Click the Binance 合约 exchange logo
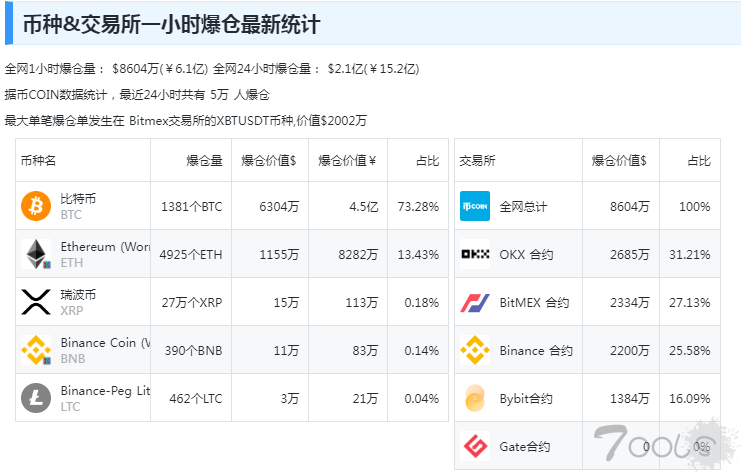This screenshot has width=741, height=476. 475,350
